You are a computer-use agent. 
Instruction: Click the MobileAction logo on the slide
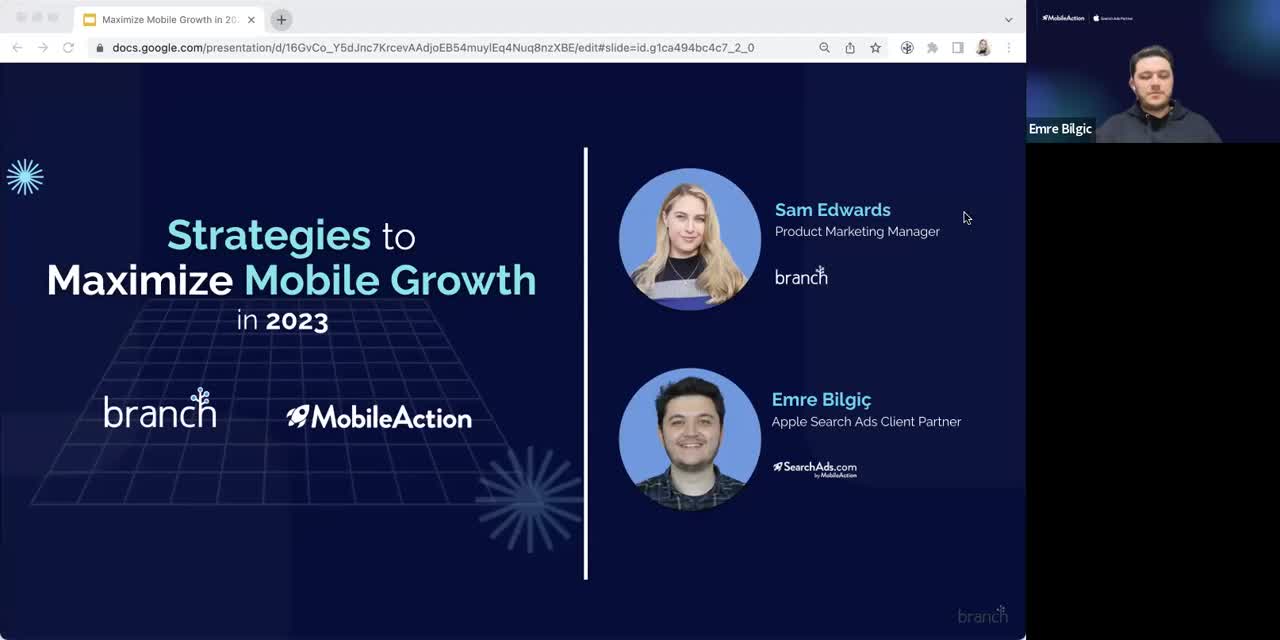point(379,417)
